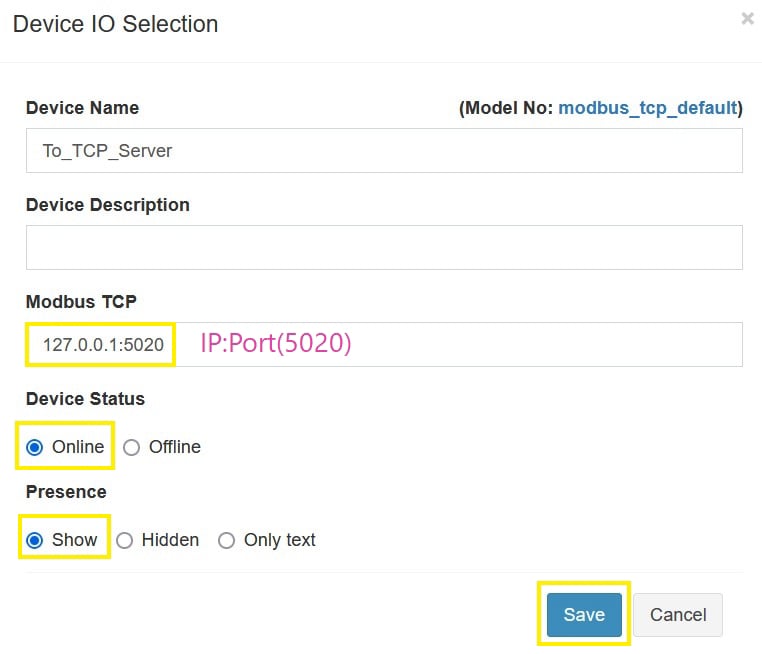762x654 pixels.
Task: Click the pink IP:Port(5020) annotation text
Action: coord(276,344)
